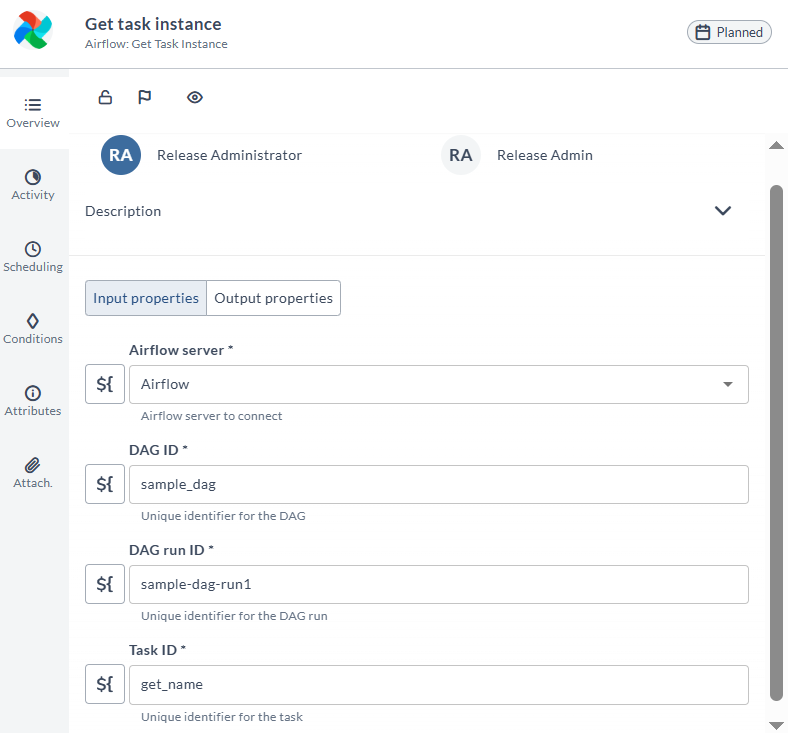Click the blue RA Release Administrator avatar
788x733 pixels.
tap(121, 155)
